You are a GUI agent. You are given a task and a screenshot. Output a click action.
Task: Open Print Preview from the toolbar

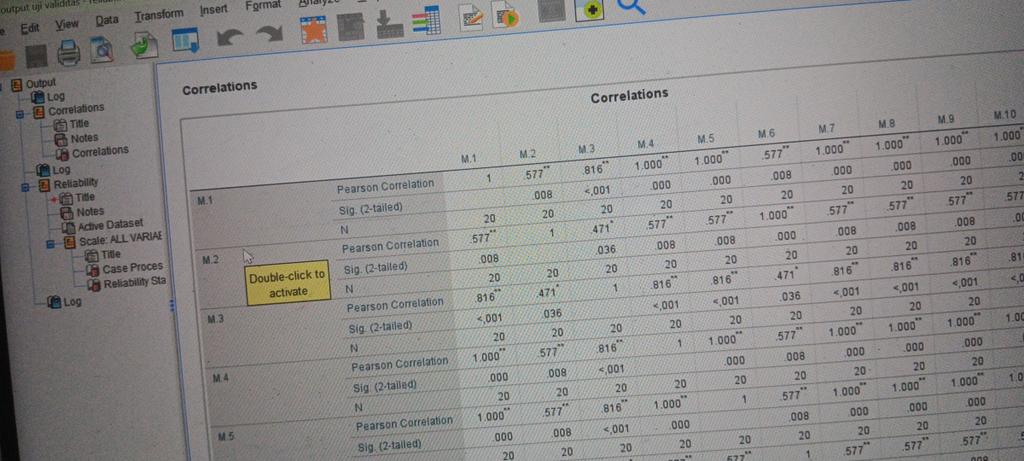click(102, 48)
